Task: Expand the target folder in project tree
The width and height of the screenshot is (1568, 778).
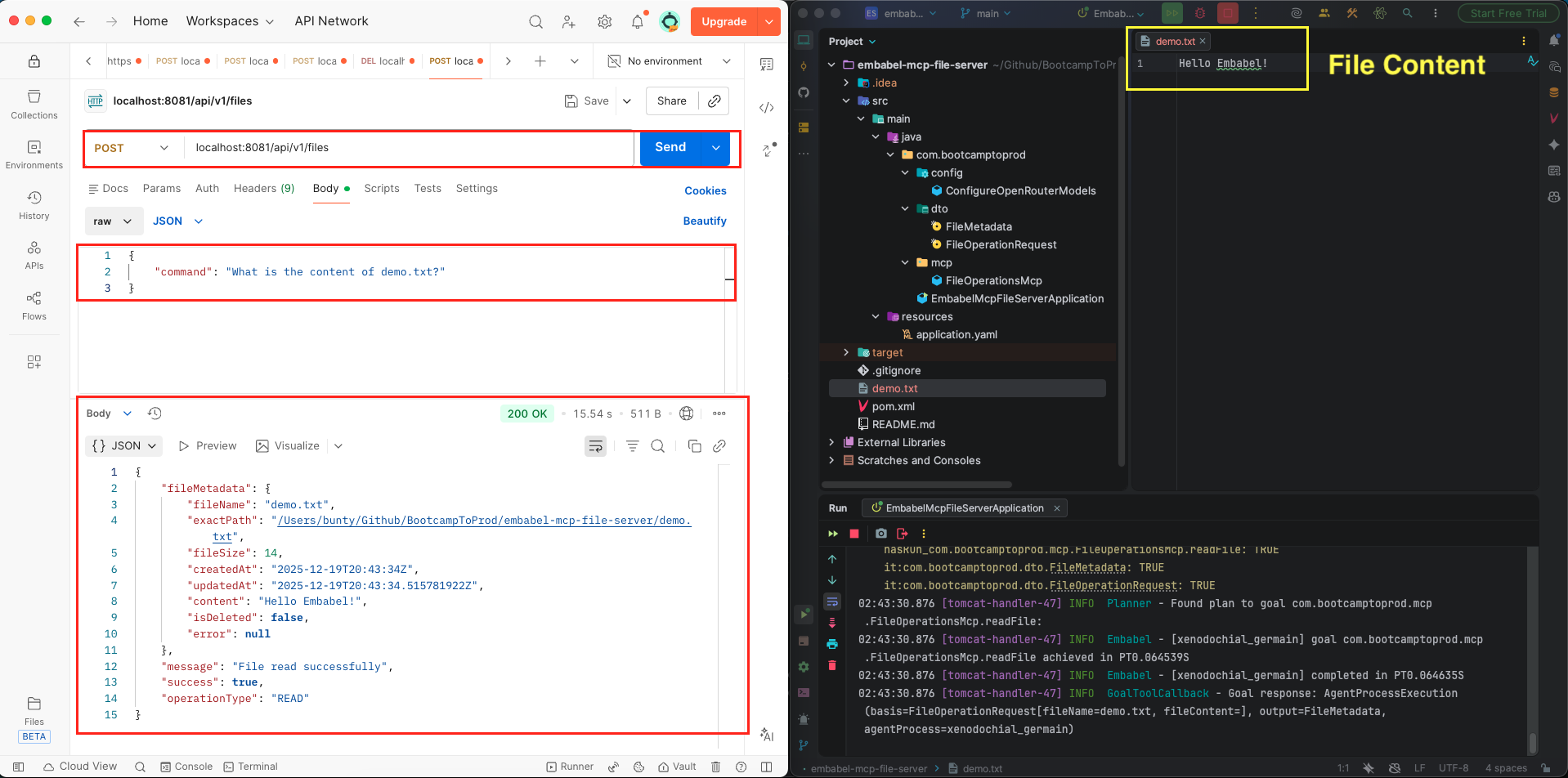Action: (846, 352)
